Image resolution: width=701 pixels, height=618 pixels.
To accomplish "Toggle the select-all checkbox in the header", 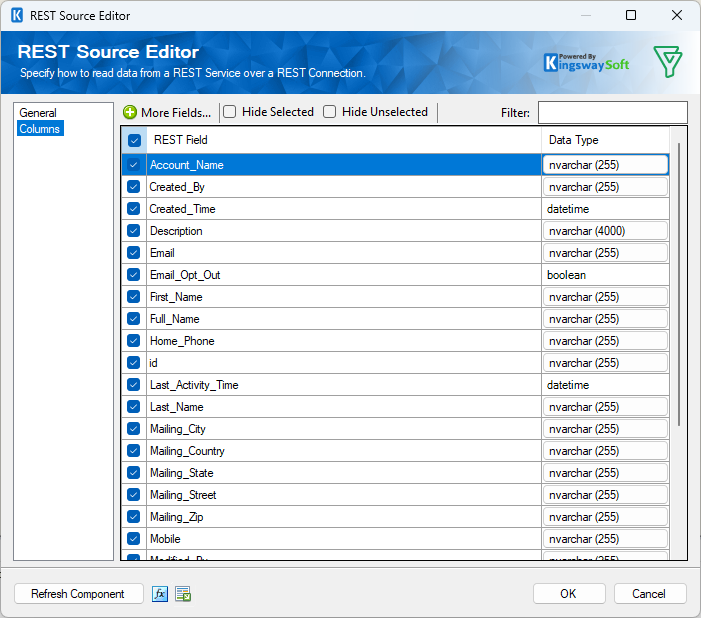I will tap(134, 140).
